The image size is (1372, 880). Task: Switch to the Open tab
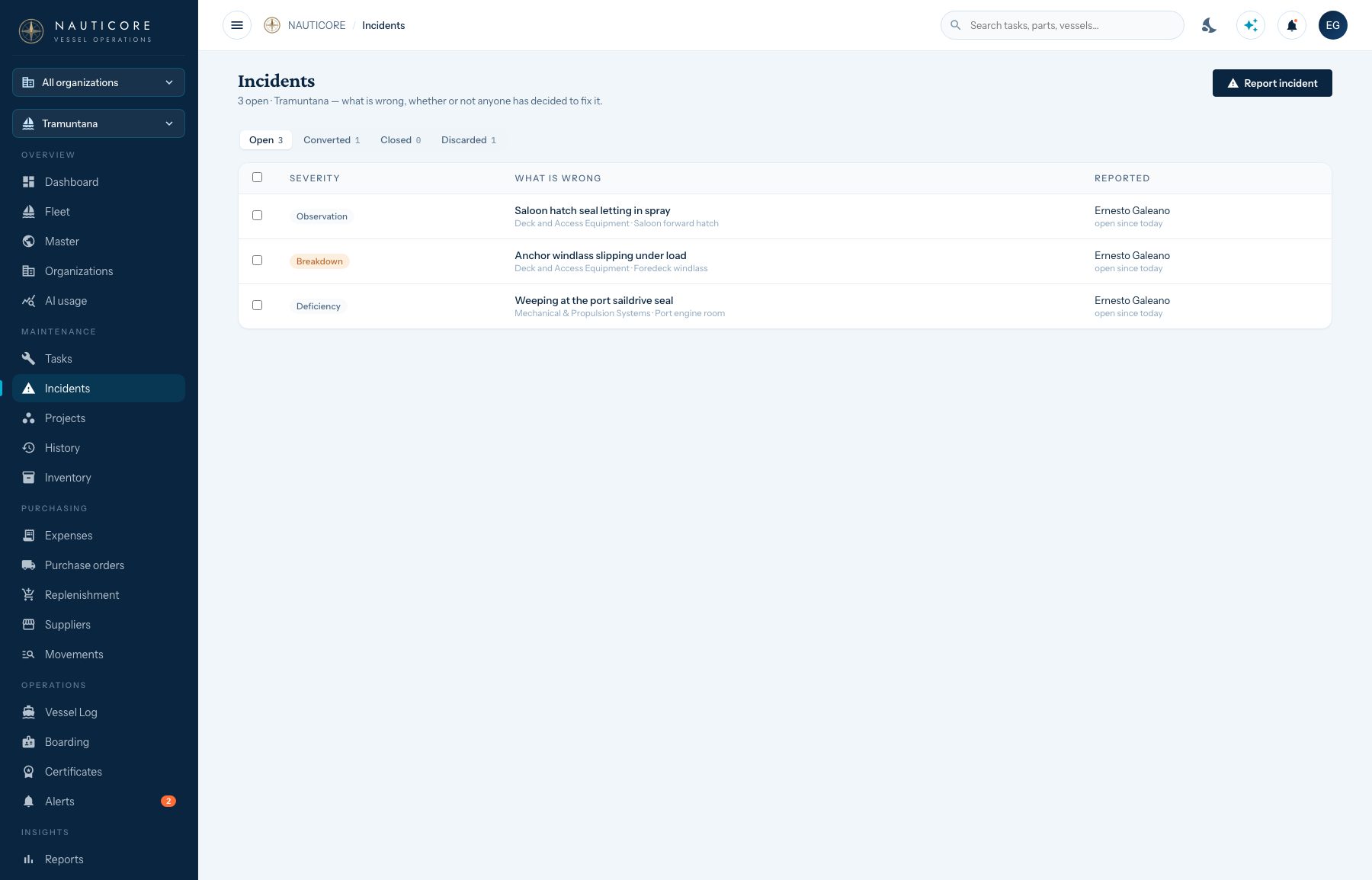click(266, 140)
